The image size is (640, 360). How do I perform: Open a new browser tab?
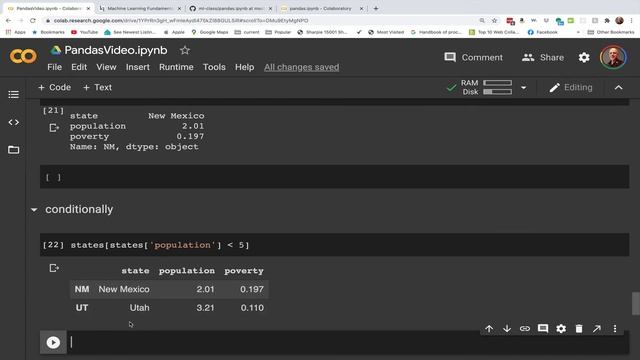[376, 8]
